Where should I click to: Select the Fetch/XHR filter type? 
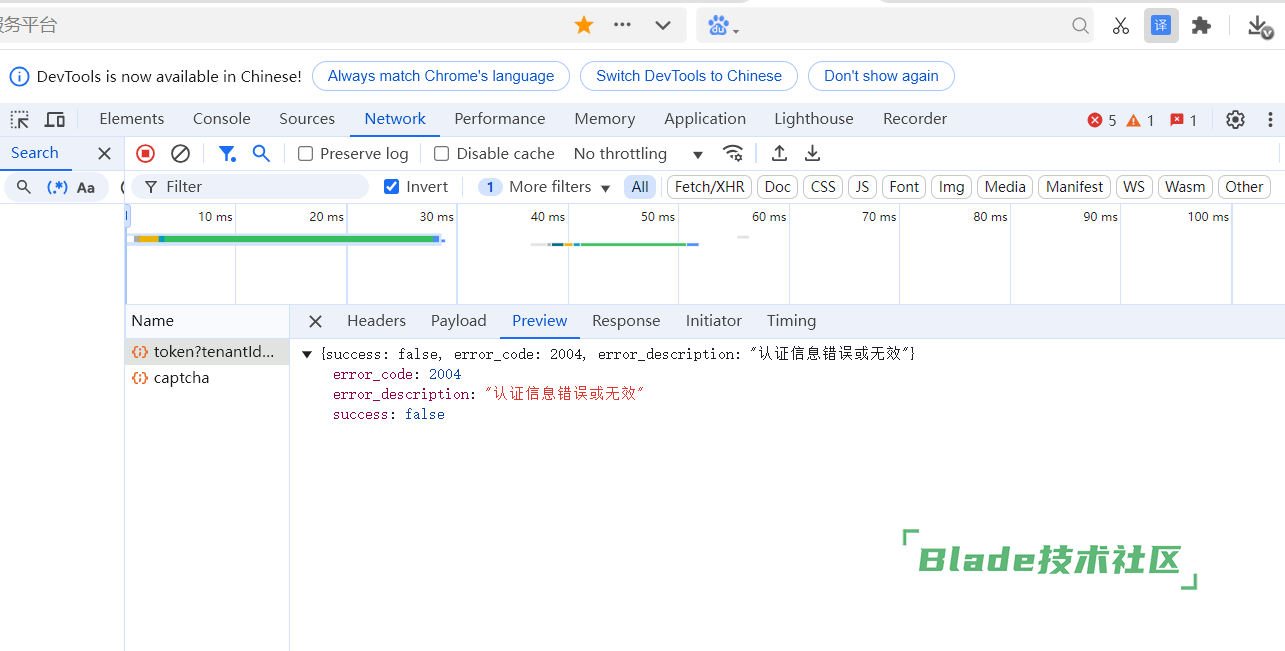click(709, 187)
